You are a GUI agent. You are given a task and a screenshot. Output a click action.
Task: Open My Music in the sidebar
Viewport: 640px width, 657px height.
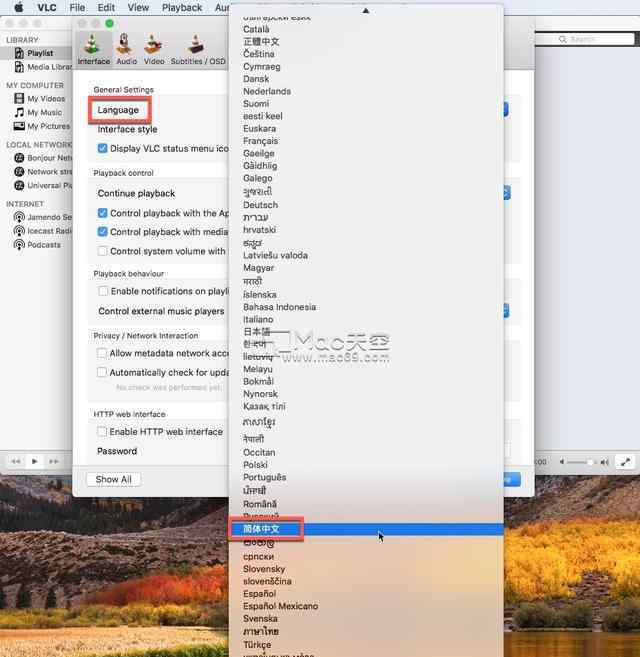[38, 112]
